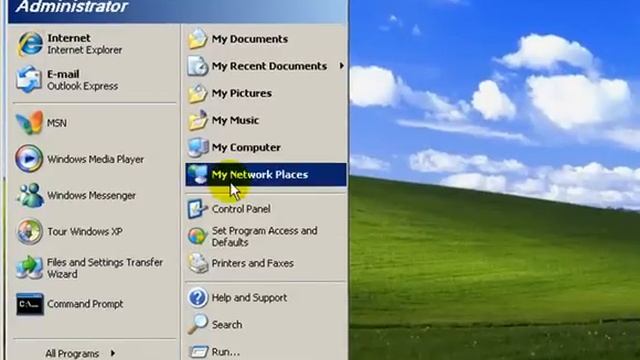This screenshot has width=640, height=360.
Task: Click the "Tour Windows XP" text
Action: [84, 231]
